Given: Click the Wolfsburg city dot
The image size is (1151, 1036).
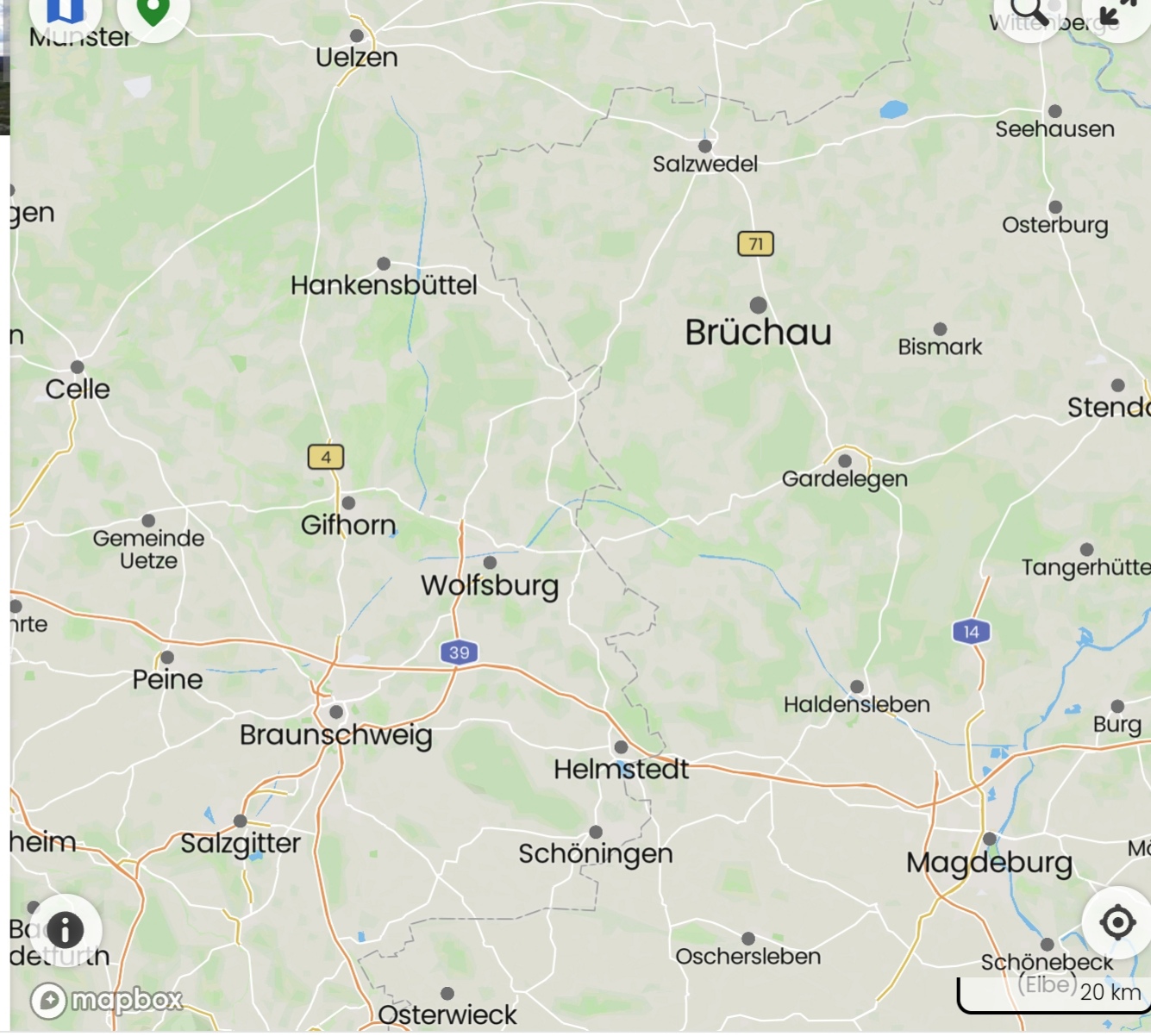Looking at the screenshot, I should [490, 563].
